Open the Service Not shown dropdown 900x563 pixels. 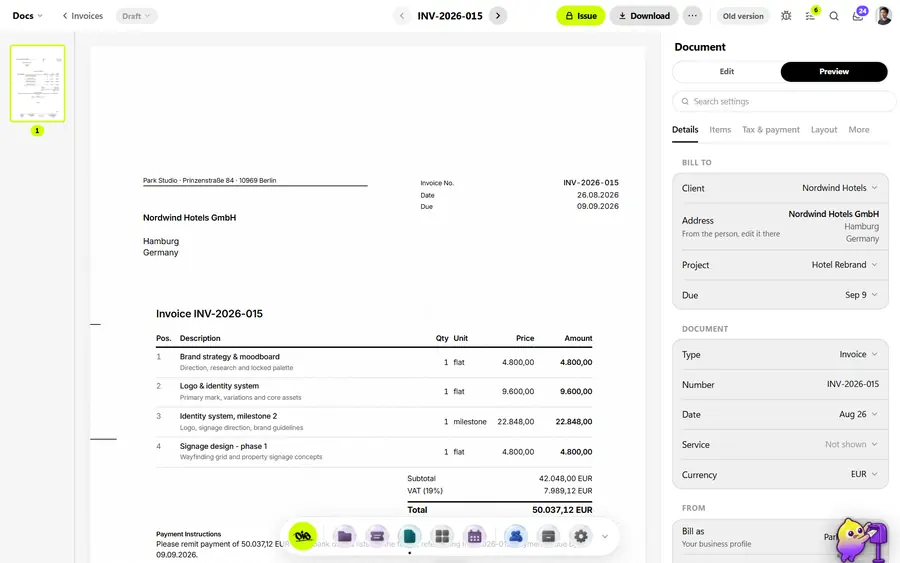[780, 444]
